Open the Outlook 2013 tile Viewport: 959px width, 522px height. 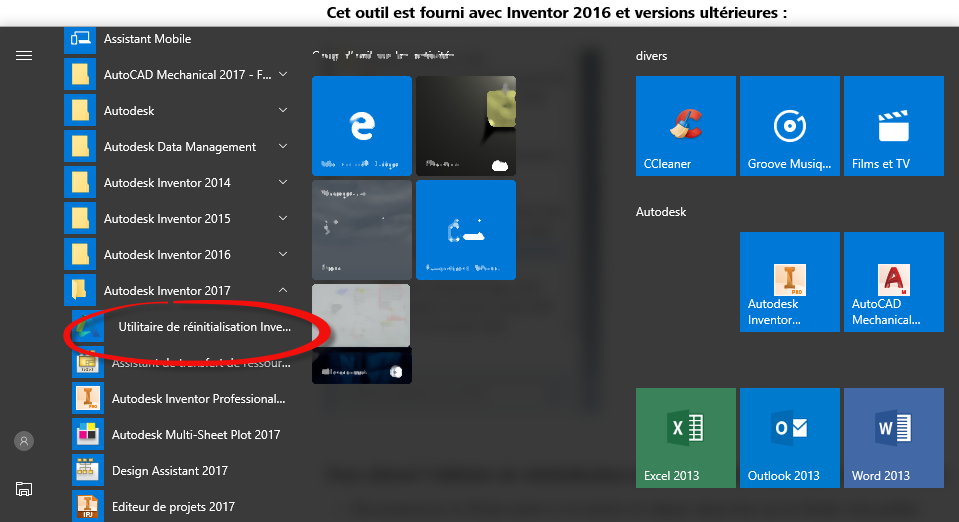pyautogui.click(x=790, y=438)
